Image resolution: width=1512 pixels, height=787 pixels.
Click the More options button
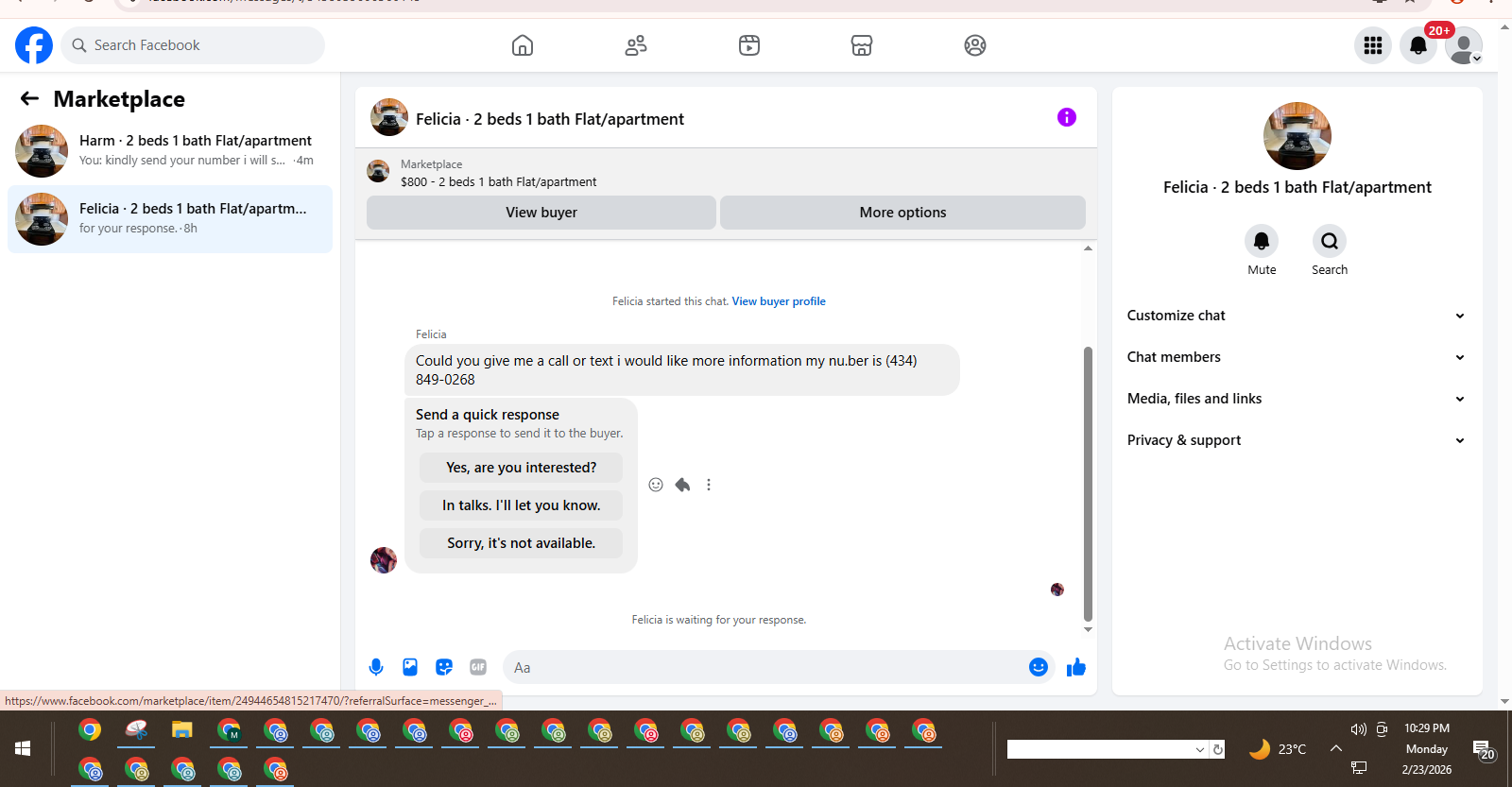pos(902,213)
